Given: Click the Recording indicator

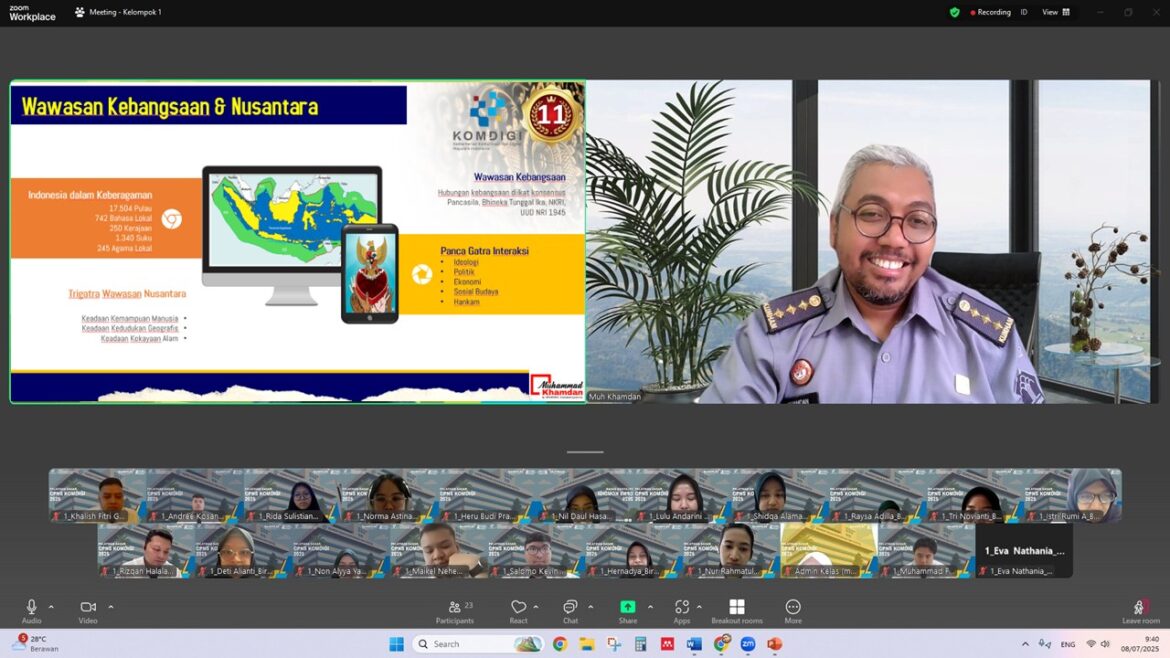Looking at the screenshot, I should pyautogui.click(x=990, y=12).
